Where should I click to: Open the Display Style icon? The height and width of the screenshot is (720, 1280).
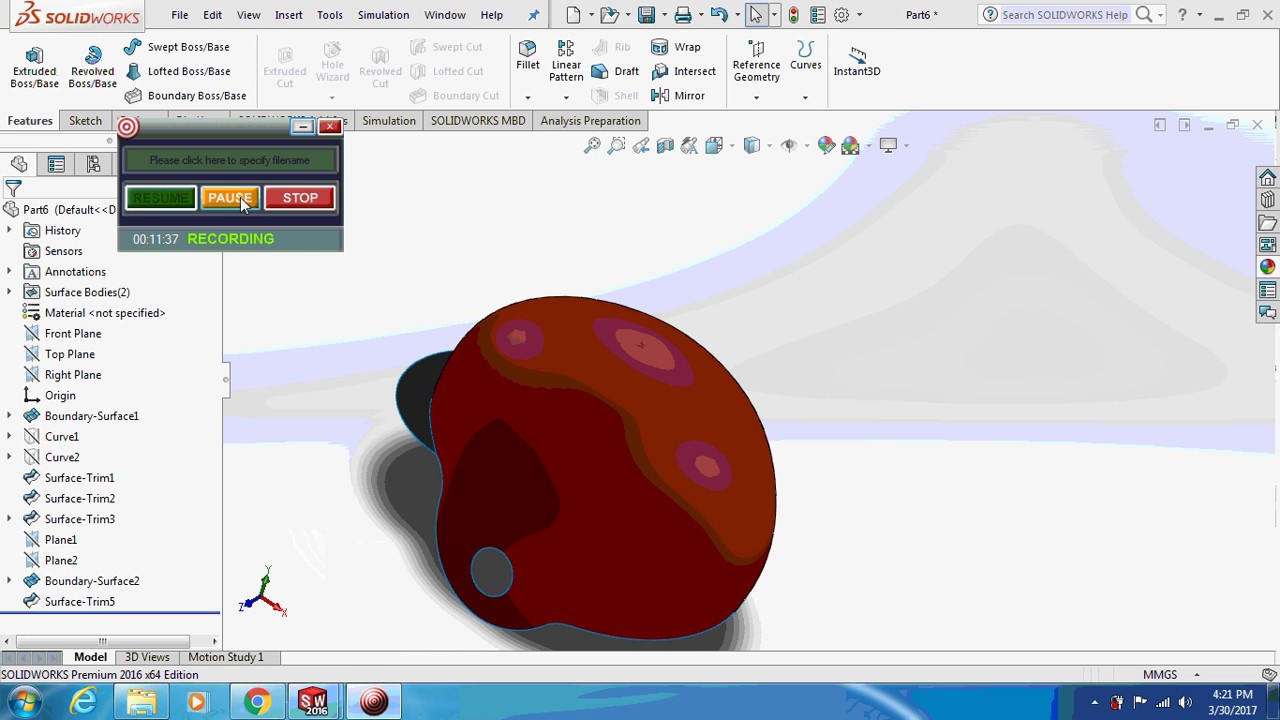(752, 146)
